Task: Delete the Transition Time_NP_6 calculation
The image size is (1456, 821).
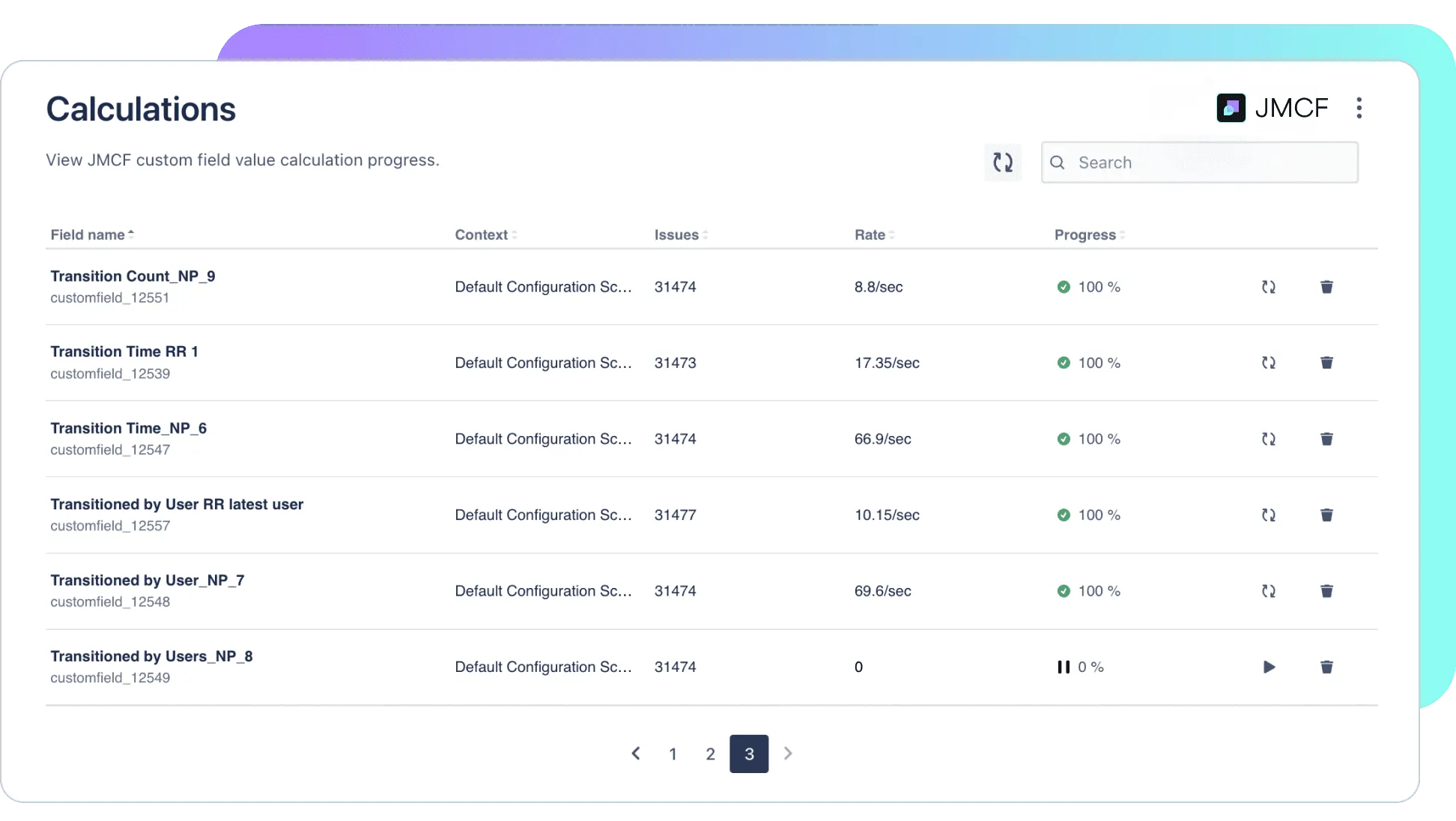Action: pos(1326,439)
